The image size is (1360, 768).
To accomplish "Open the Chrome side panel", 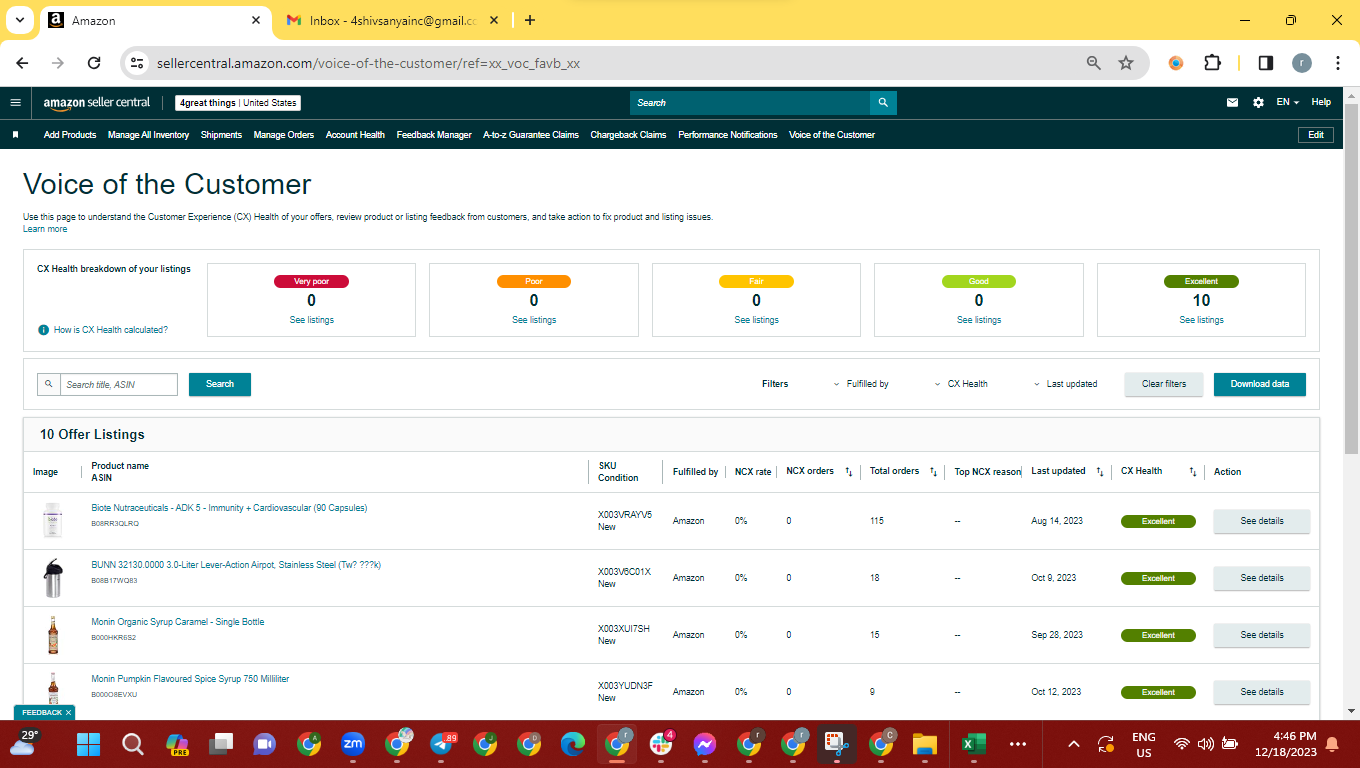I will point(1265,63).
